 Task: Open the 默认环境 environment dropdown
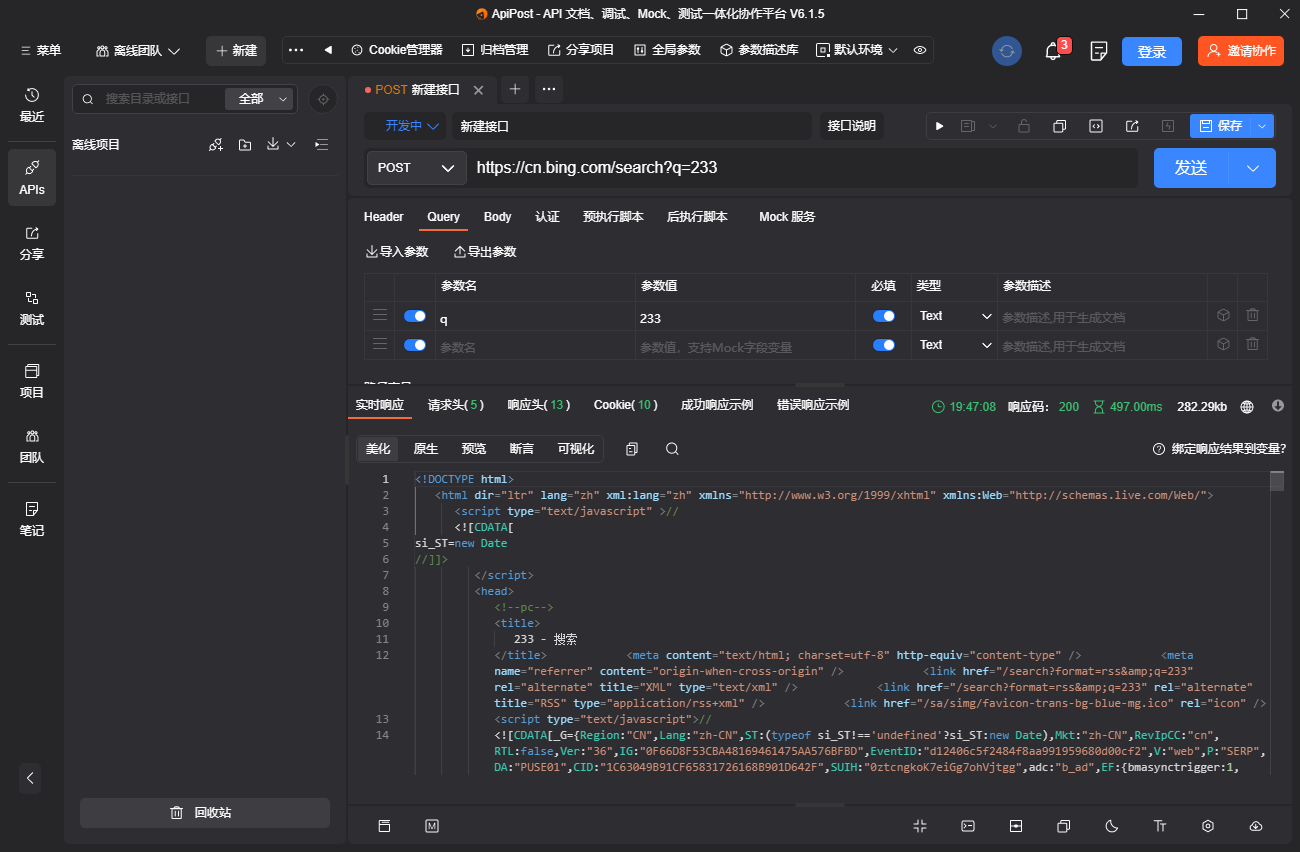858,50
